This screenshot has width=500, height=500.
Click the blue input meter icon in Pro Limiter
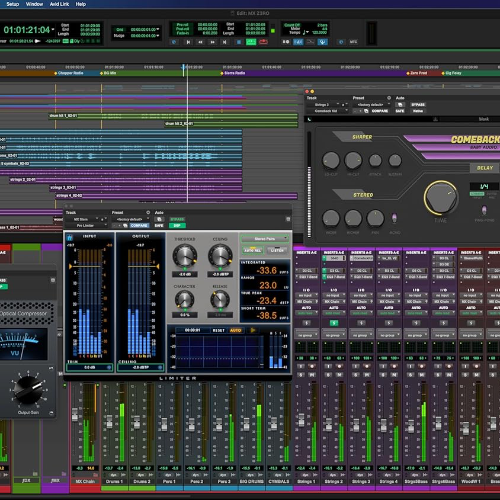pos(70,237)
